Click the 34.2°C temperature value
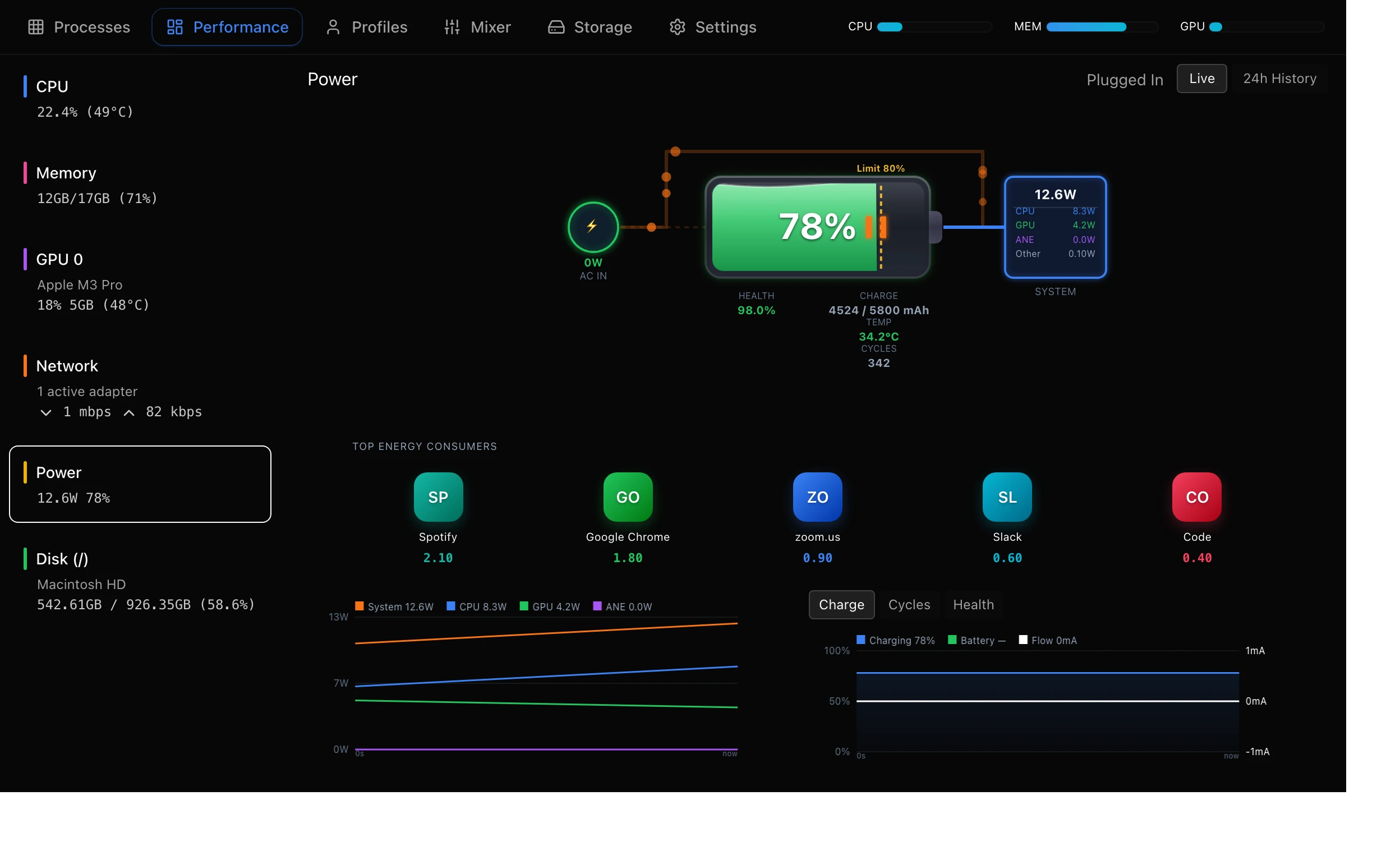This screenshot has height=846, width=1400. tap(878, 337)
